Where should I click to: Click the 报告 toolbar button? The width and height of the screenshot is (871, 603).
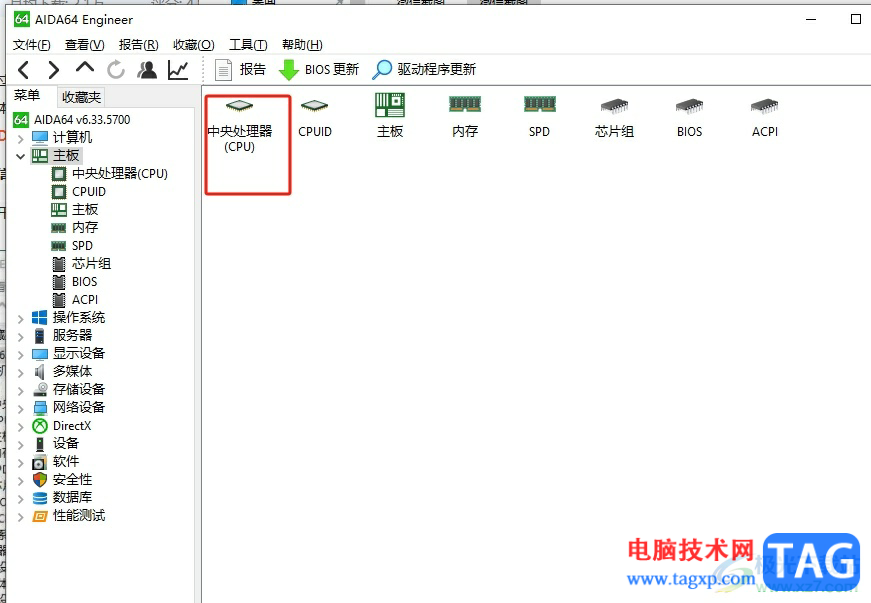(240, 69)
